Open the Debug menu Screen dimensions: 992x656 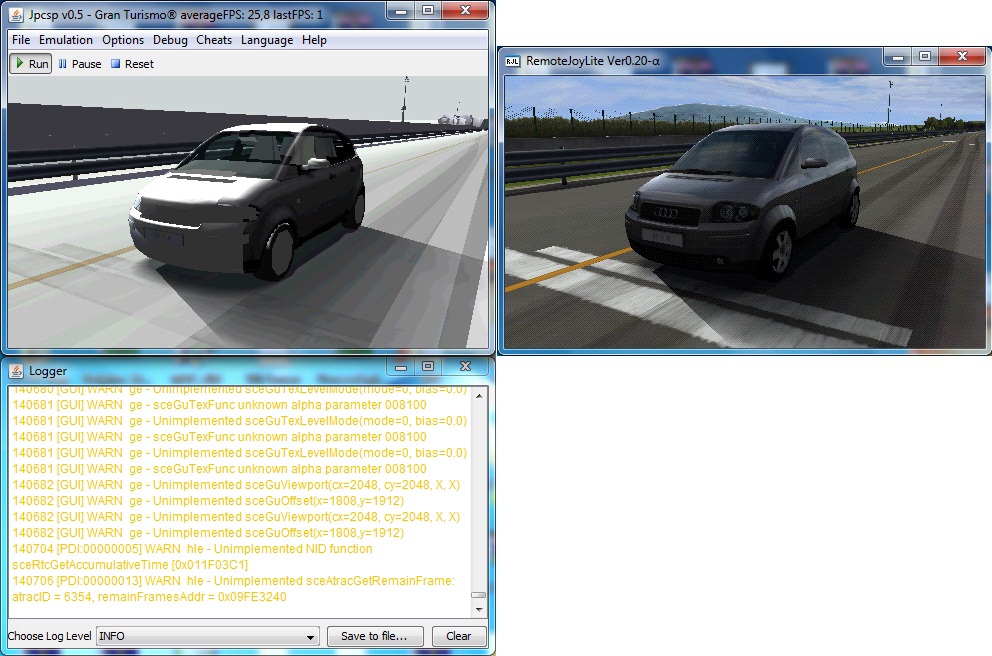pos(170,40)
